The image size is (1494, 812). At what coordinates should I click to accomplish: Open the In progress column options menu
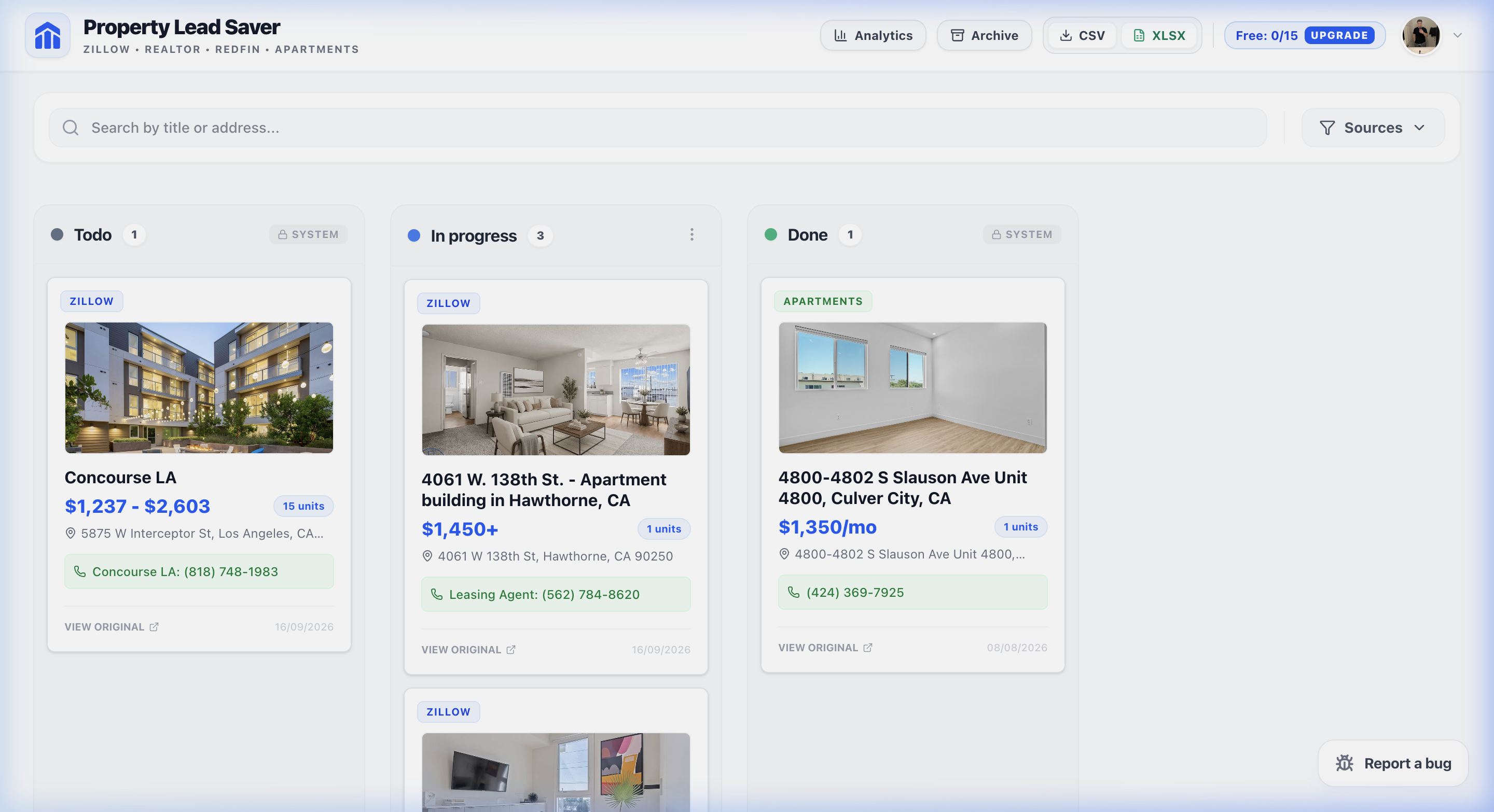click(x=692, y=235)
